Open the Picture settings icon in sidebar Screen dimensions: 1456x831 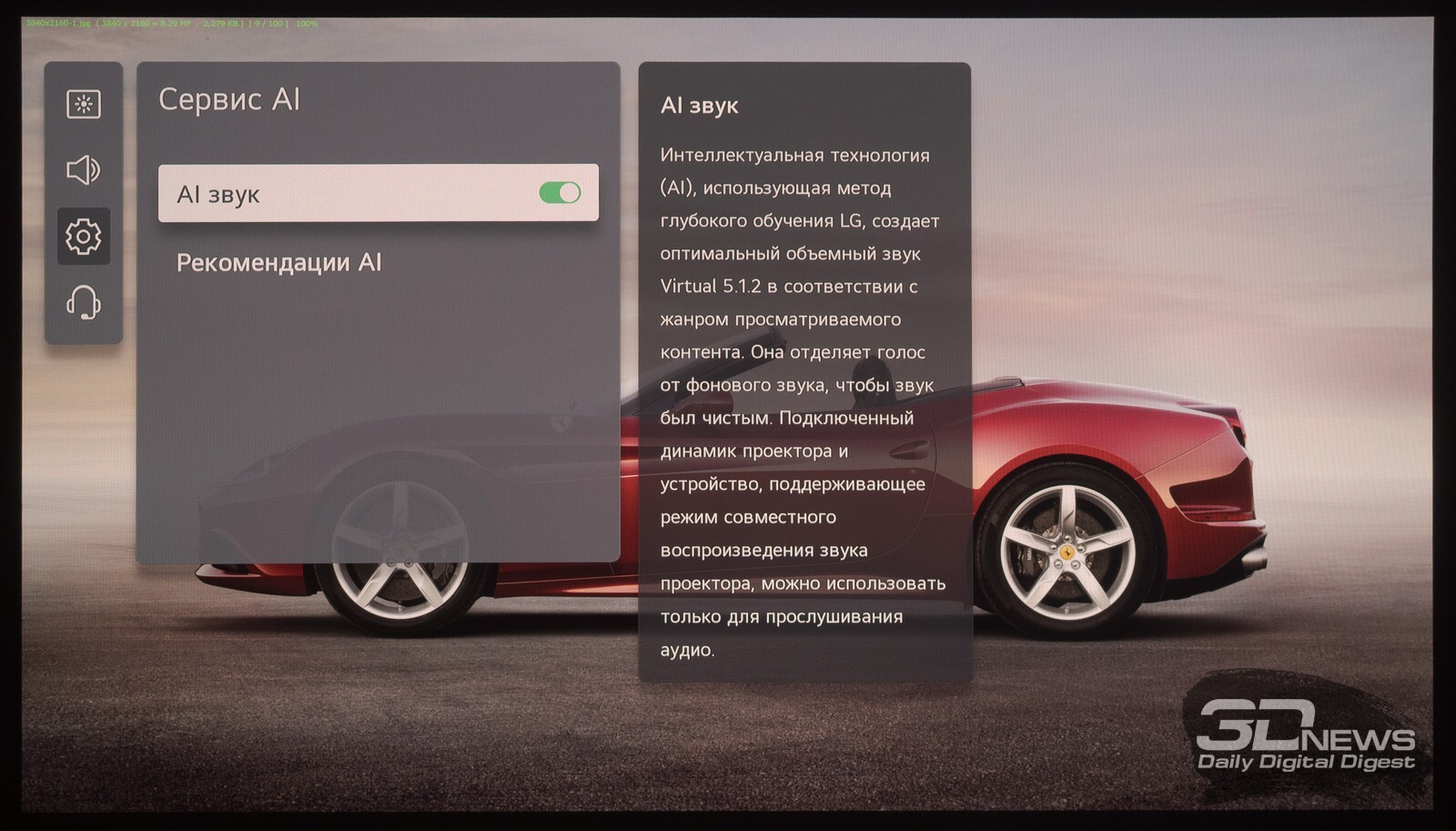84,104
